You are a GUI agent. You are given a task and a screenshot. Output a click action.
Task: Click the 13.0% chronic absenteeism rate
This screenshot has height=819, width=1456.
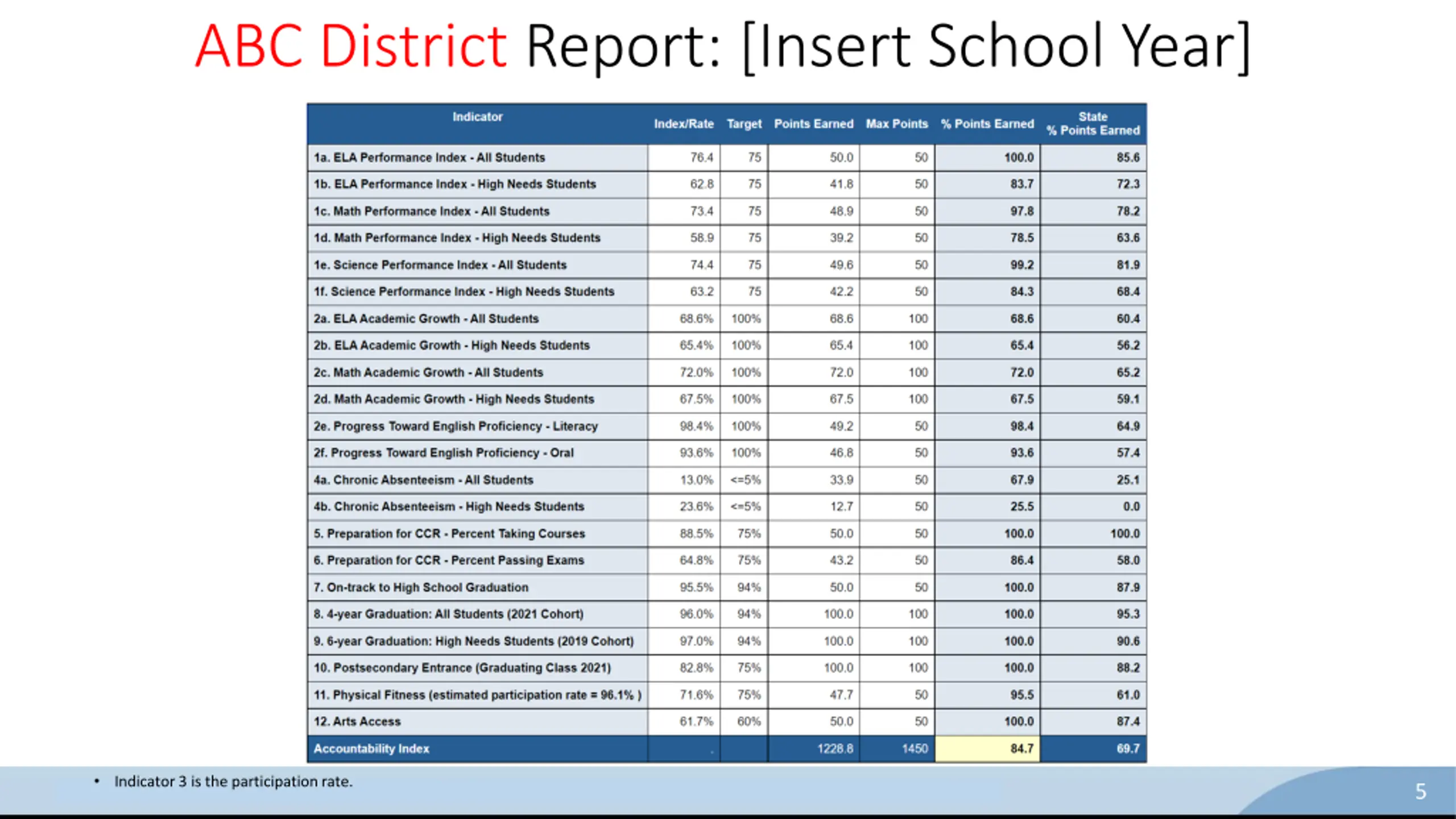697,479
